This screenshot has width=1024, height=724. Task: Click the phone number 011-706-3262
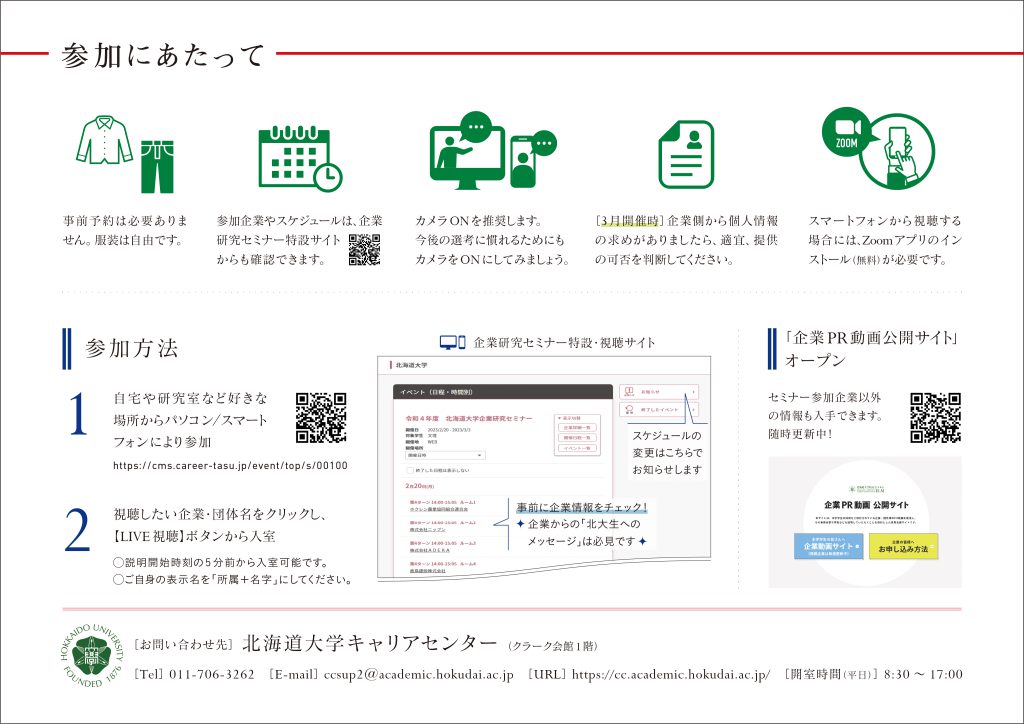(x=212, y=674)
